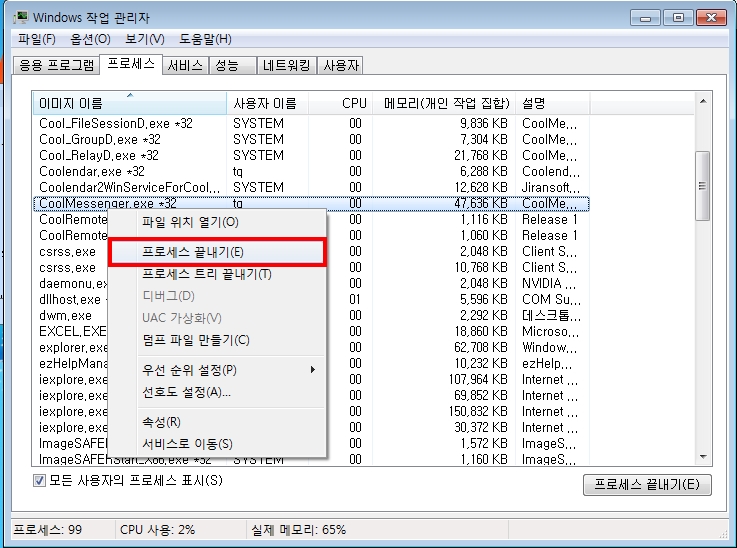This screenshot has width=737, height=548.
Task: Click the 프로세스 끝내기(E) button at the bottom
Action: 647,485
